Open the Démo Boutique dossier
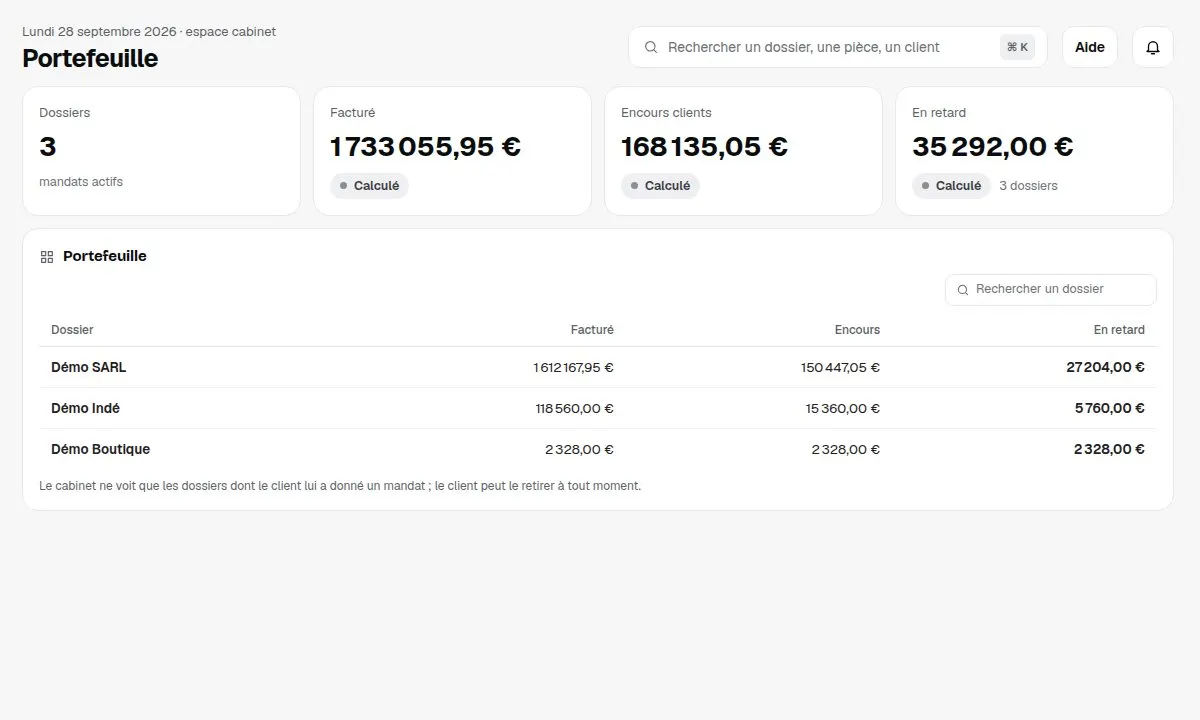Screen dimensions: 1200x720 pyautogui.click(x=598, y=449)
